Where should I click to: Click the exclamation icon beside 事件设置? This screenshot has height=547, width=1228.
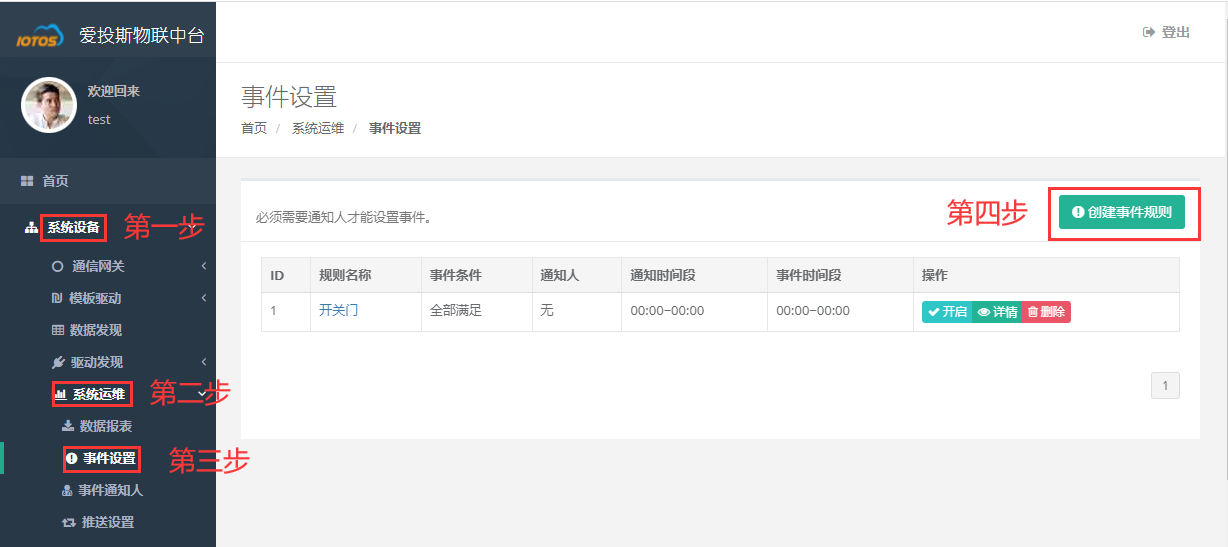[x=71, y=458]
